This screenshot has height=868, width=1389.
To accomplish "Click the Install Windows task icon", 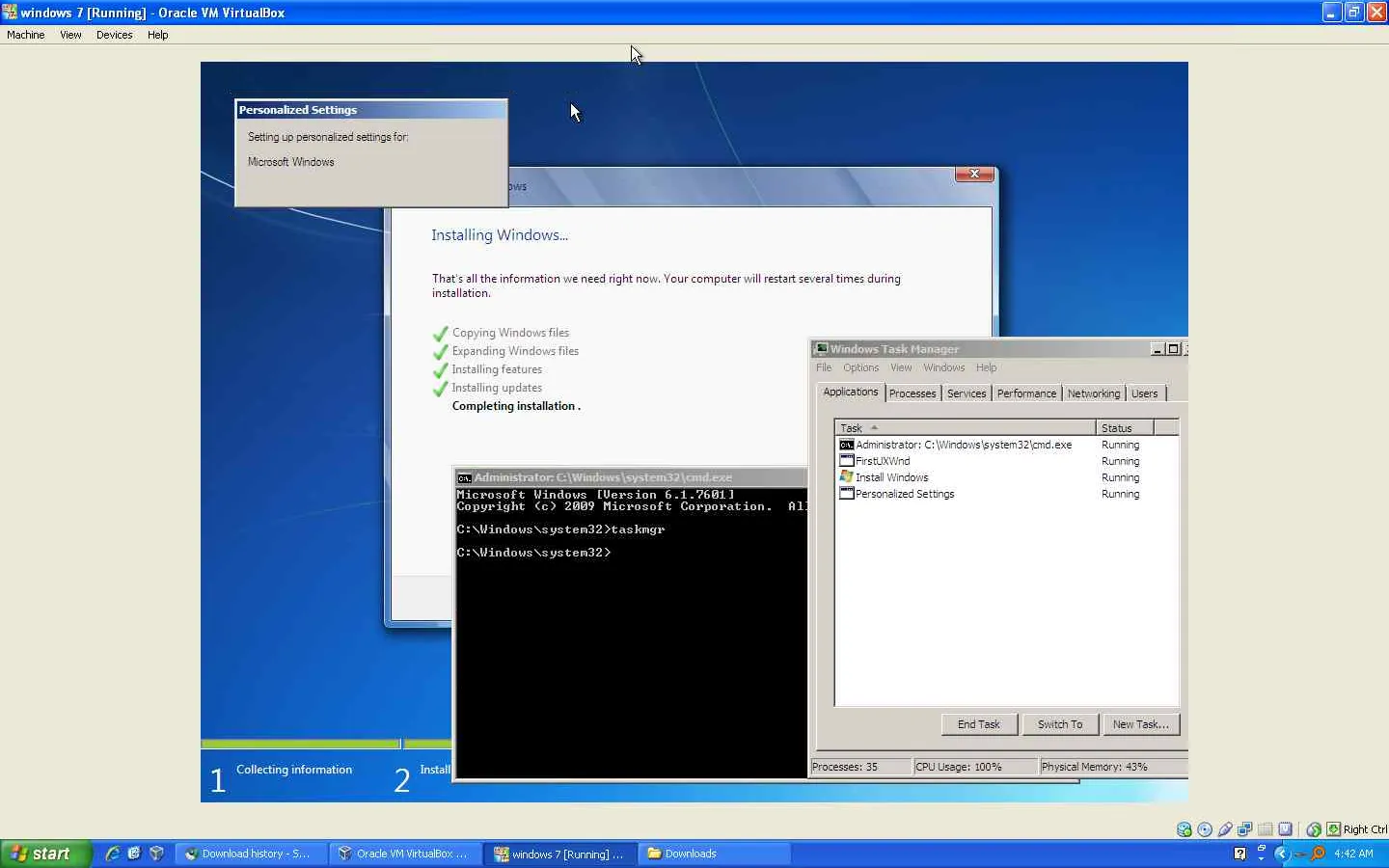I will [x=847, y=477].
